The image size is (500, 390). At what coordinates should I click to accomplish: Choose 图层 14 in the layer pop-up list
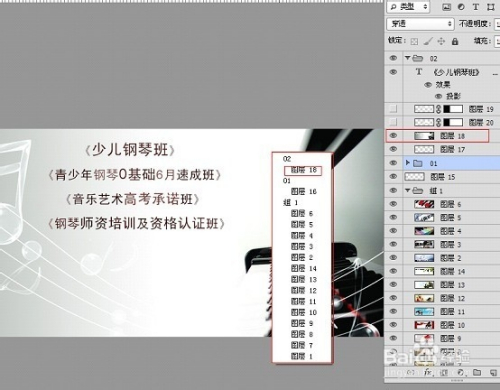[x=303, y=268]
